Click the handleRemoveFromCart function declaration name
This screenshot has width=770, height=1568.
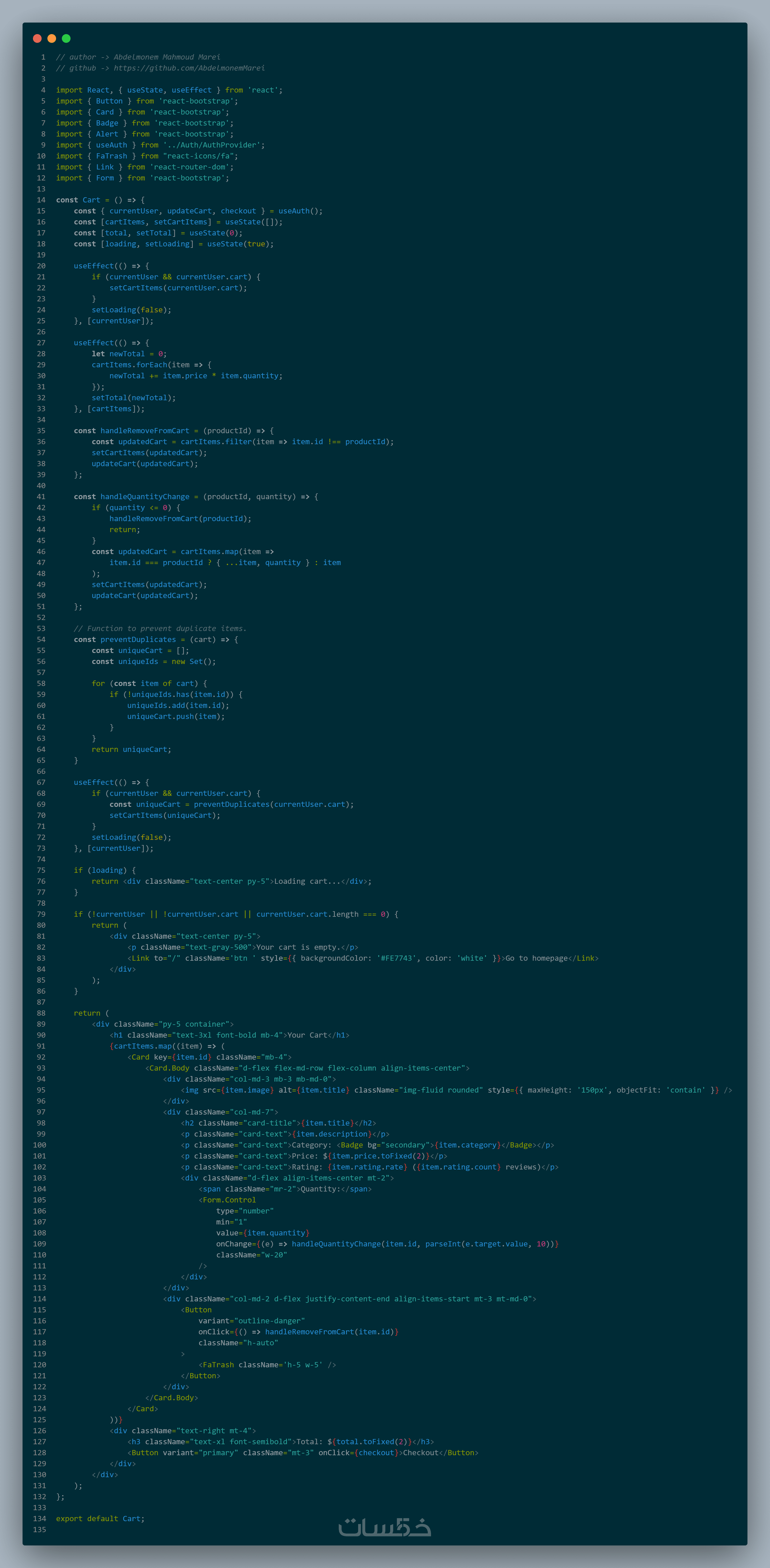pos(145,431)
